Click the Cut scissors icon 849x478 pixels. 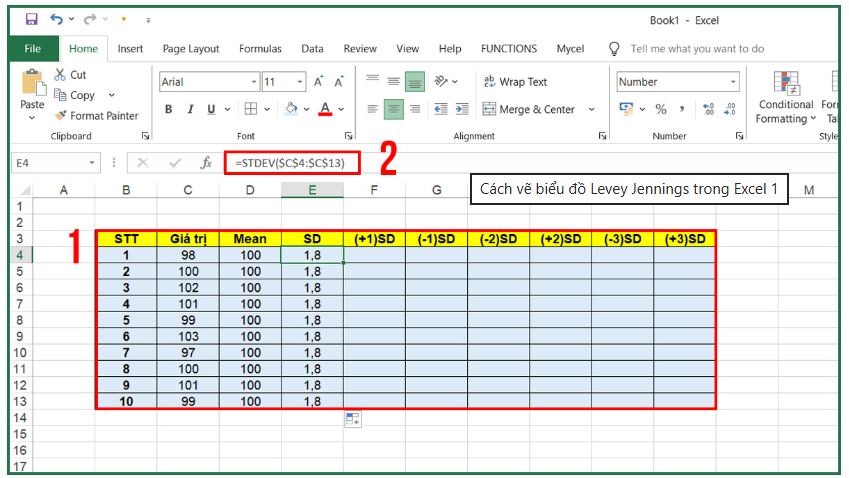pos(60,75)
